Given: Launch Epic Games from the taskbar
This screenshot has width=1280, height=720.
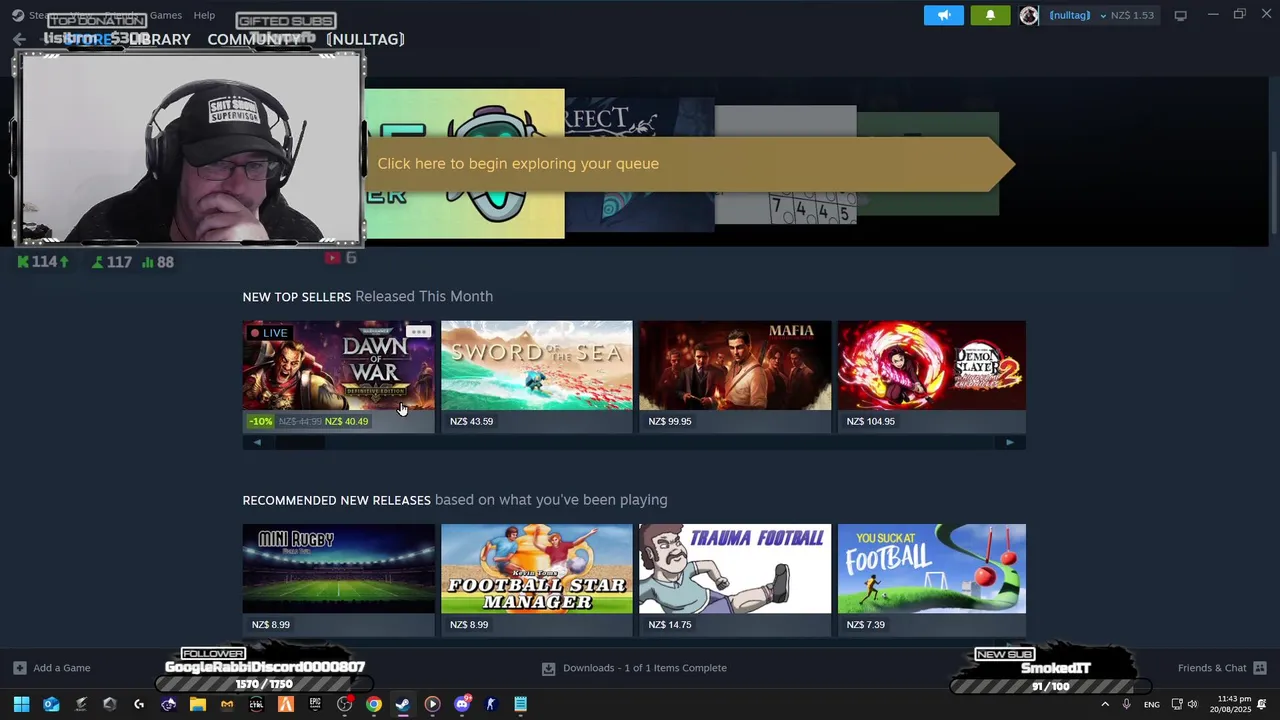Looking at the screenshot, I should [x=315, y=704].
